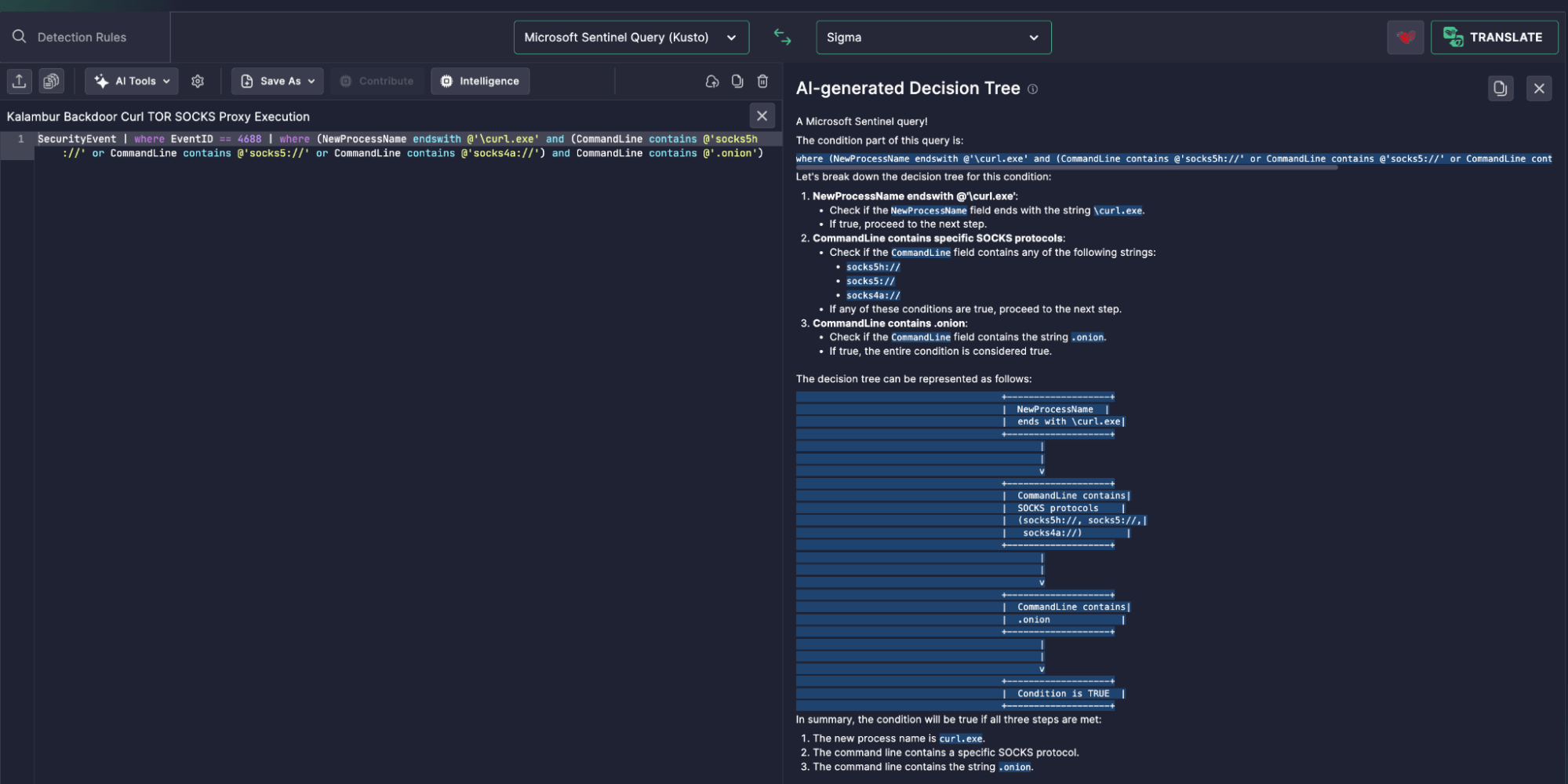Click the red heart icon button
Viewport: 1568px width, 784px height.
(1405, 38)
